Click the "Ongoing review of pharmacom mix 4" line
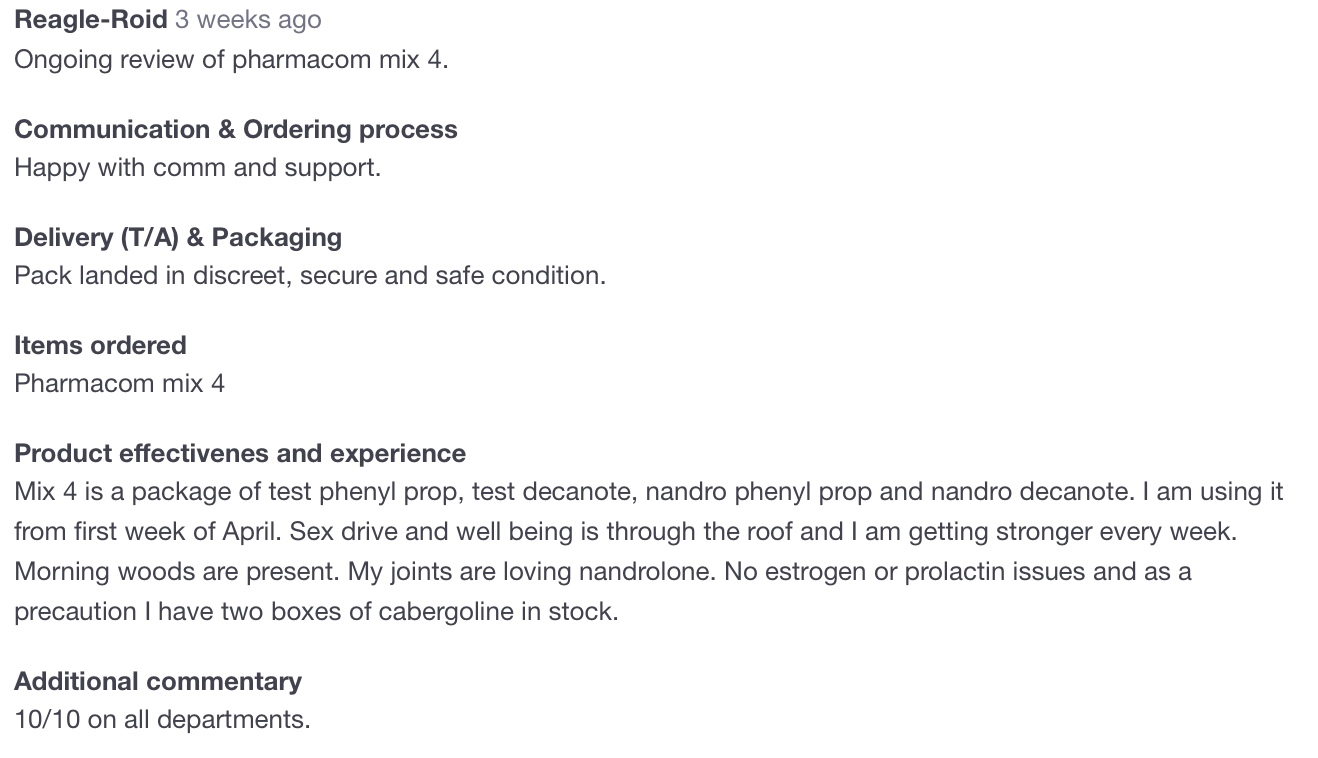The height and width of the screenshot is (758, 1318). [231, 59]
